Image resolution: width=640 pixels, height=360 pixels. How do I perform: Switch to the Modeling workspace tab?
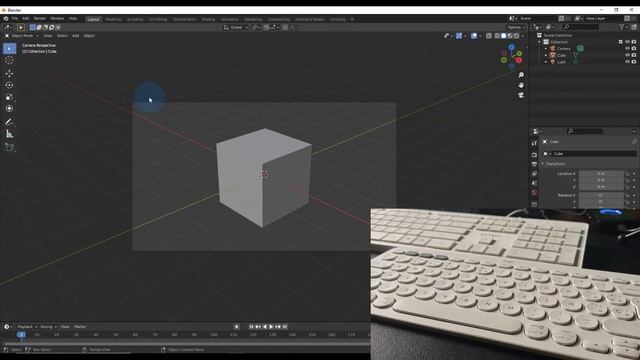click(x=113, y=19)
